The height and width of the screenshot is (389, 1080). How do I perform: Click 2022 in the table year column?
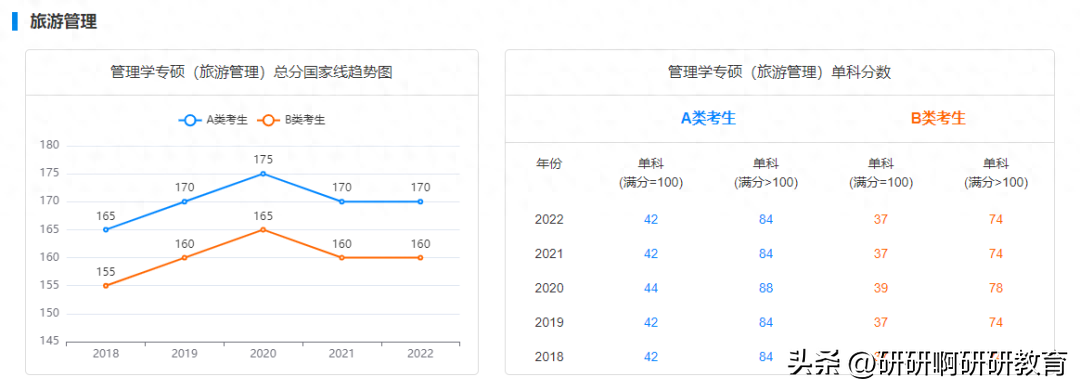pyautogui.click(x=549, y=220)
